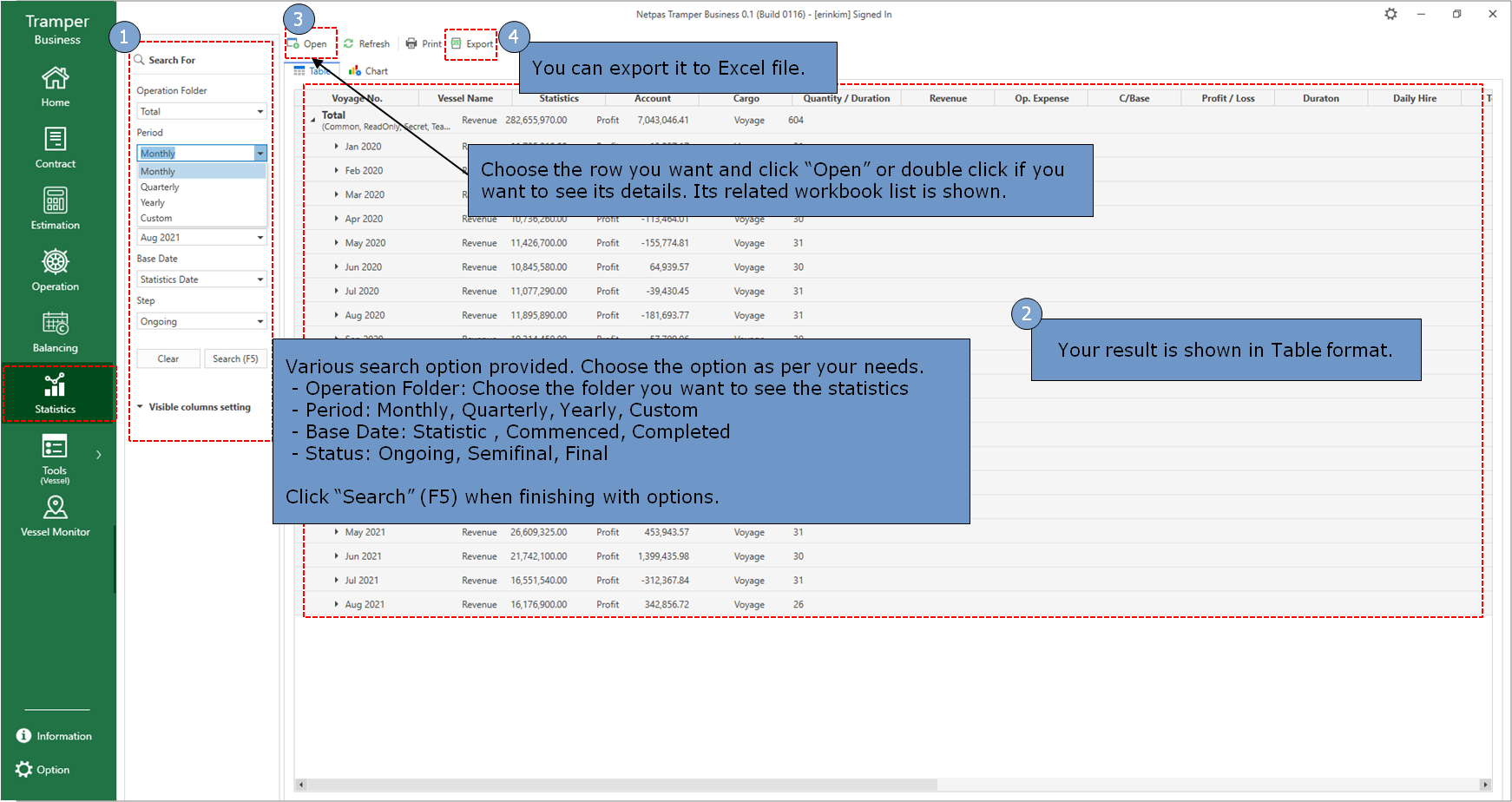Click the Clear button
Image resolution: width=1512 pixels, height=802 pixels.
[168, 359]
